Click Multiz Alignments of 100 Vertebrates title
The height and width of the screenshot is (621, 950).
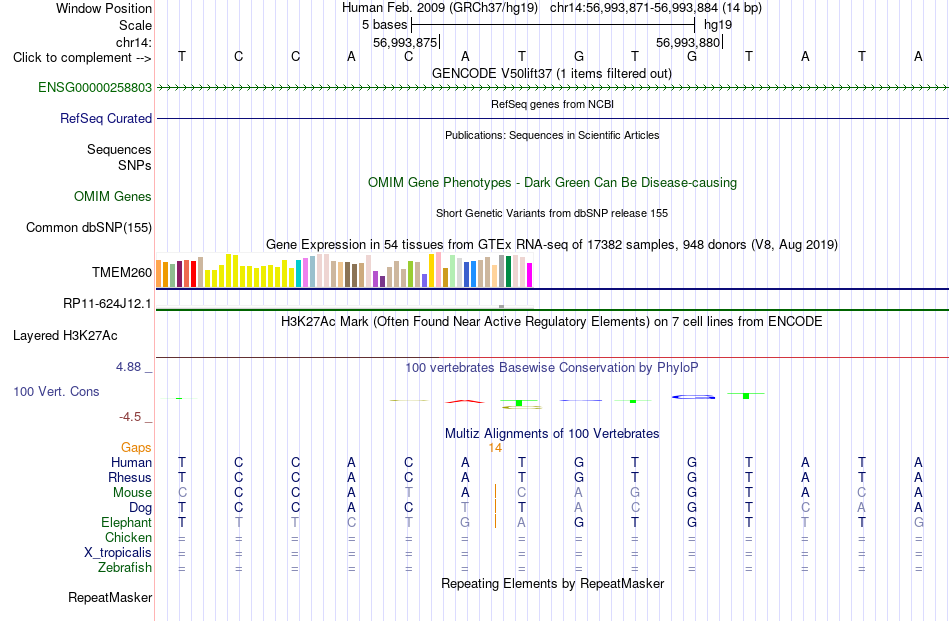(552, 433)
